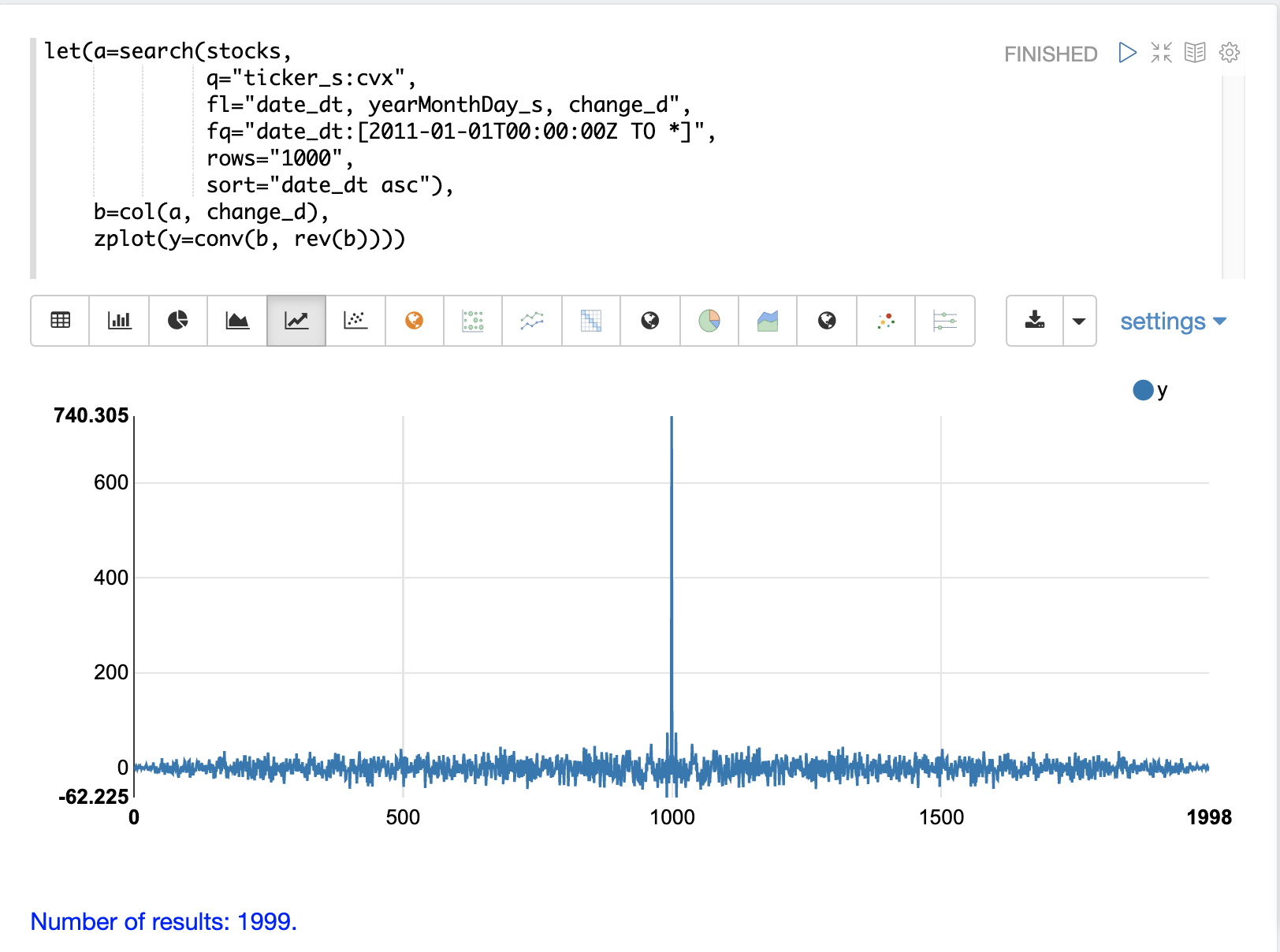Toggle the y series in legend
1280x952 pixels.
[x=1162, y=390]
